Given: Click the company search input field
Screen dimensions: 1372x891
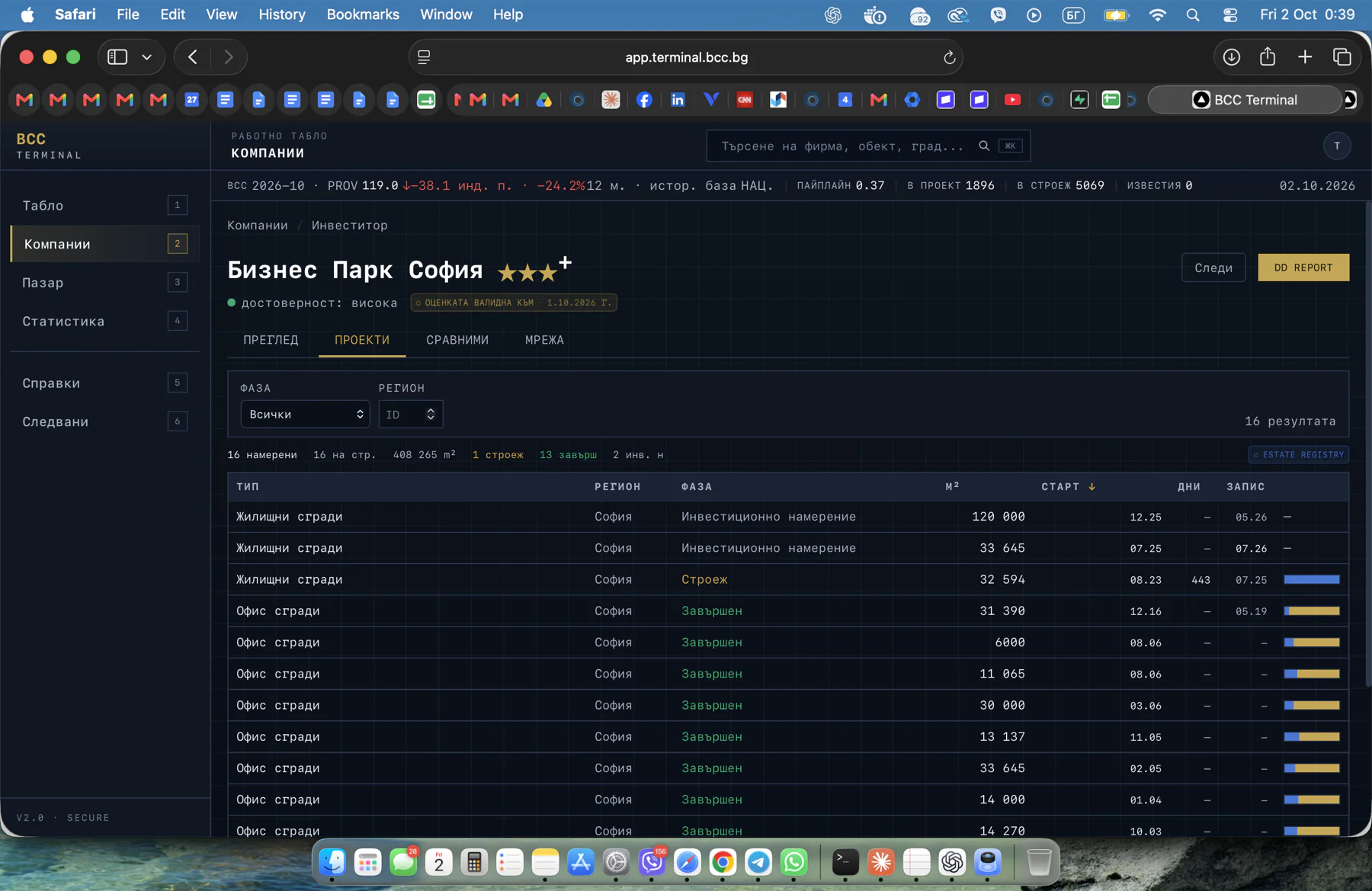Looking at the screenshot, I should [x=868, y=146].
